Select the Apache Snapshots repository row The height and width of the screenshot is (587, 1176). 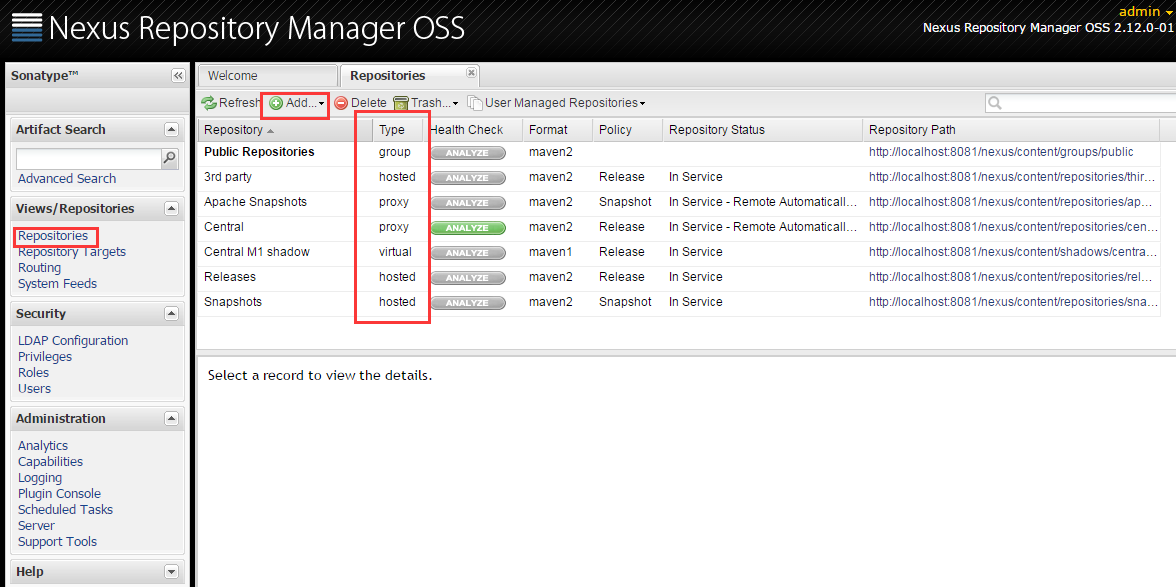256,202
